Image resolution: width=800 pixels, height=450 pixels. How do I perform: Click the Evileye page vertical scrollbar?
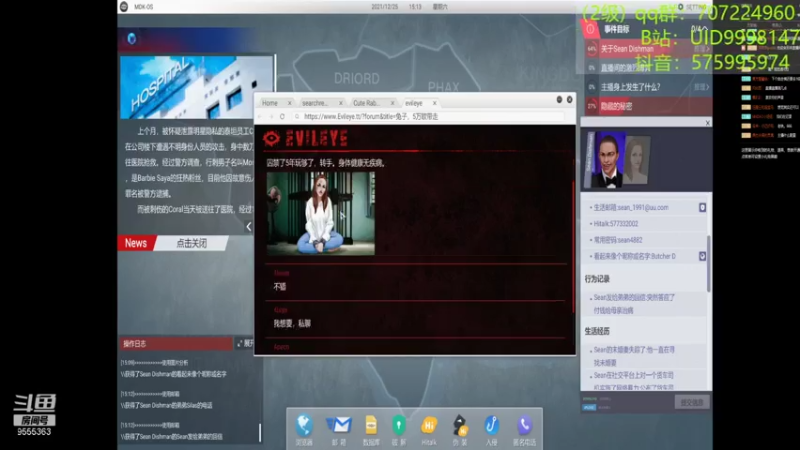pyautogui.click(x=573, y=245)
